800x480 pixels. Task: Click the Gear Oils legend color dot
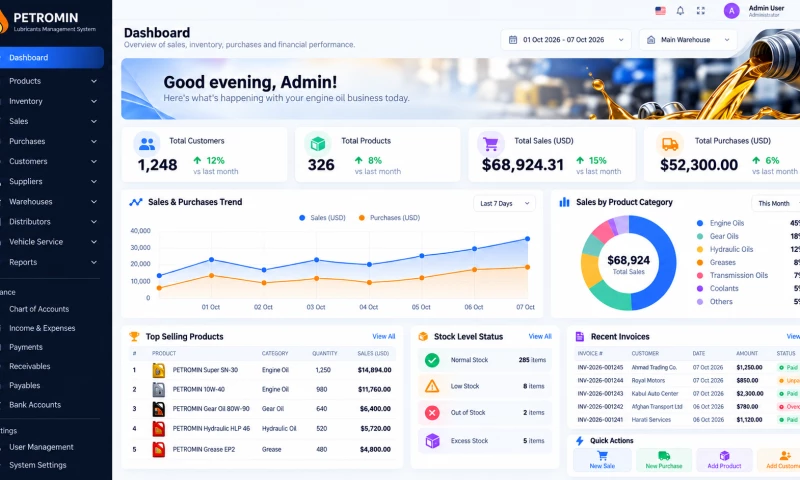pyautogui.click(x=700, y=237)
